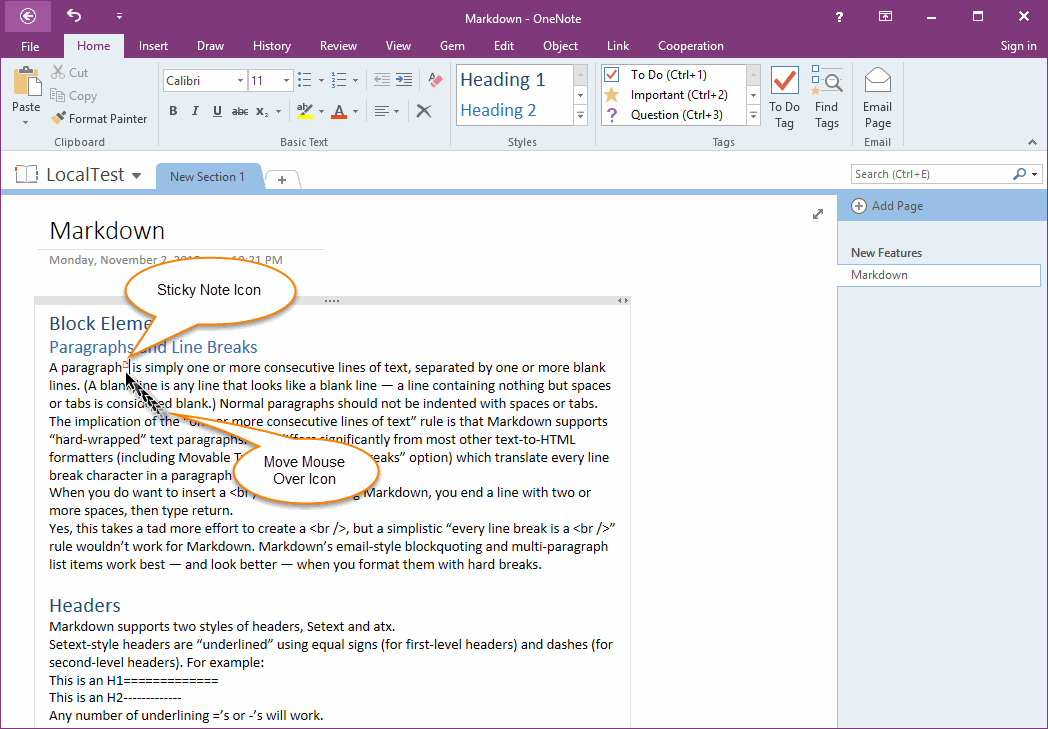Image resolution: width=1048 pixels, height=729 pixels.
Task: Collapse the ribbon with the caret
Action: [x=1032, y=142]
